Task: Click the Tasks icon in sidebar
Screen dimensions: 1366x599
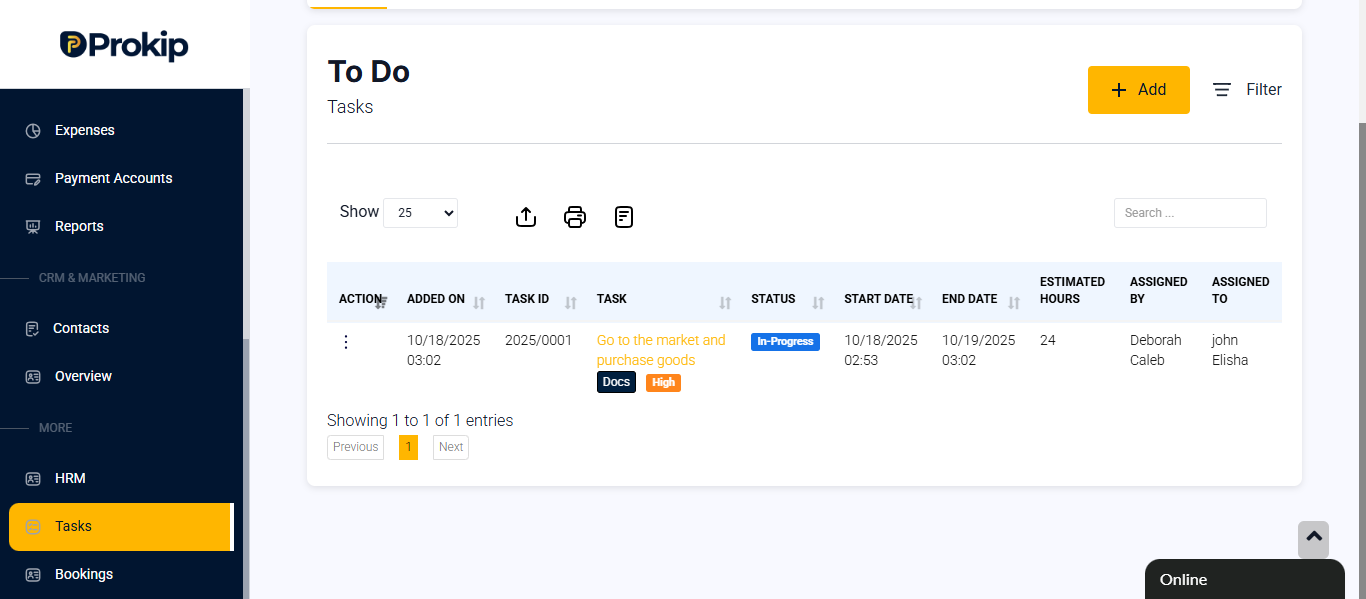Action: point(33,527)
